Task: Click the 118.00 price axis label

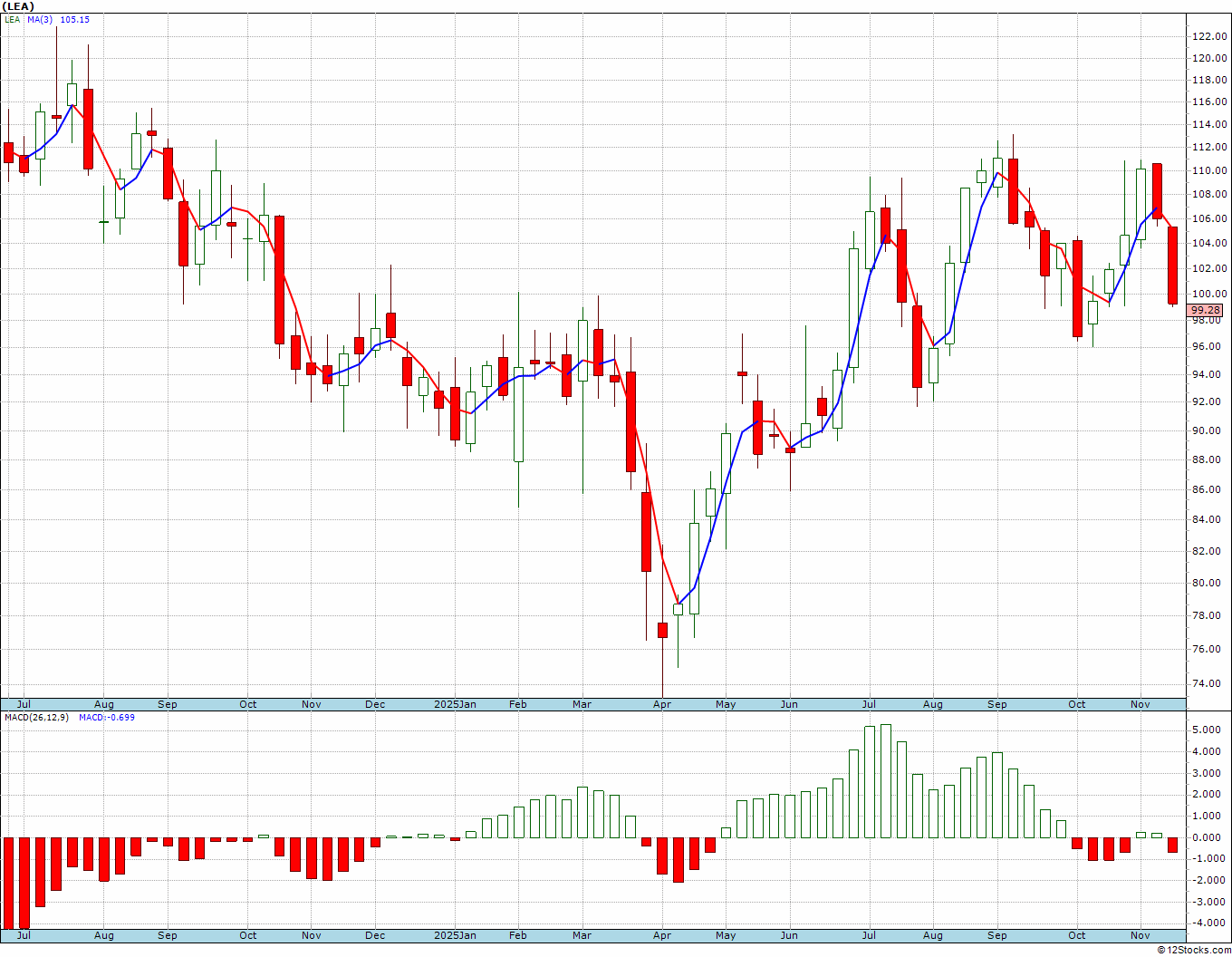Action: pyautogui.click(x=1209, y=80)
